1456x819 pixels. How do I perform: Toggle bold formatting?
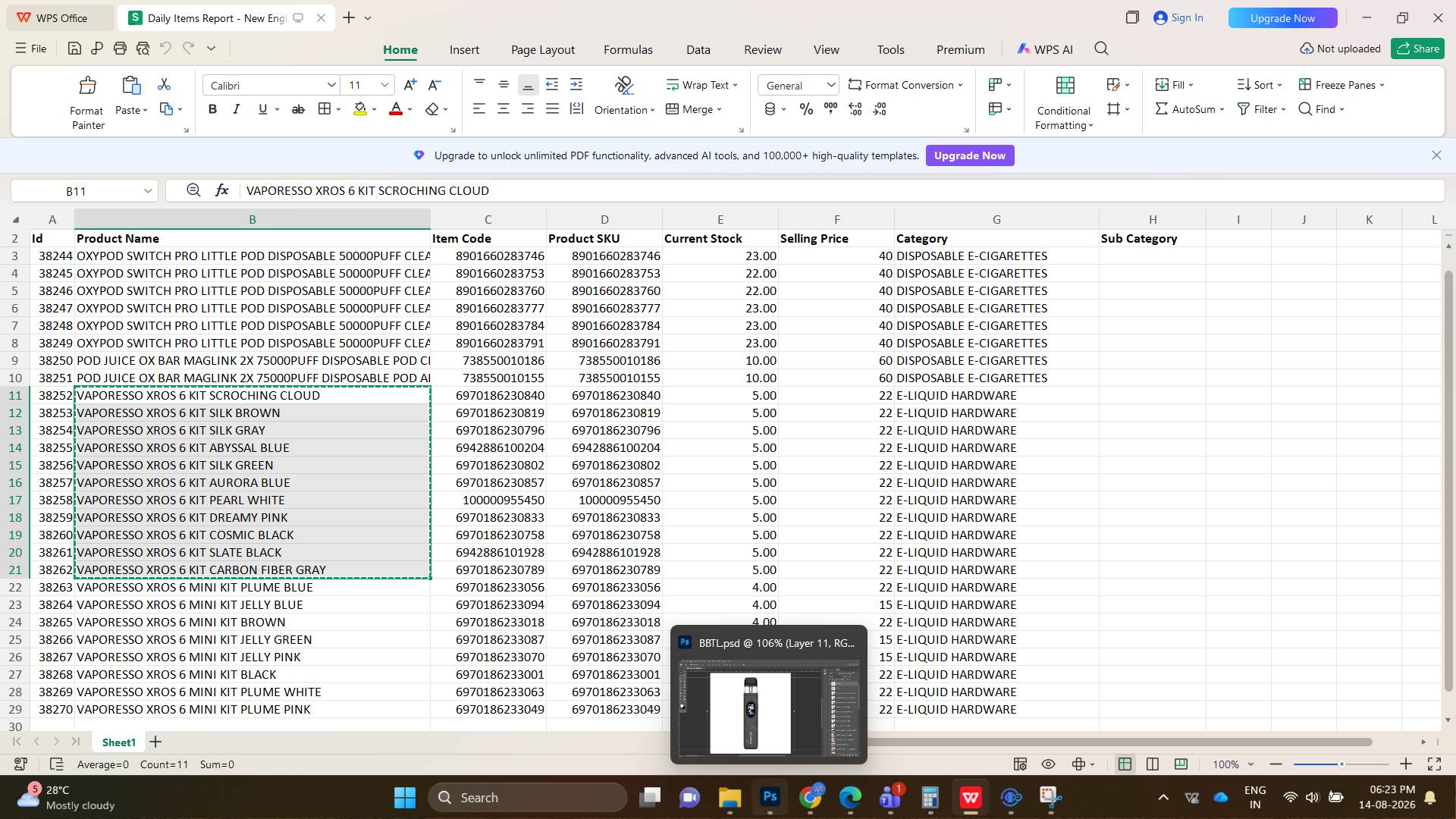[212, 109]
